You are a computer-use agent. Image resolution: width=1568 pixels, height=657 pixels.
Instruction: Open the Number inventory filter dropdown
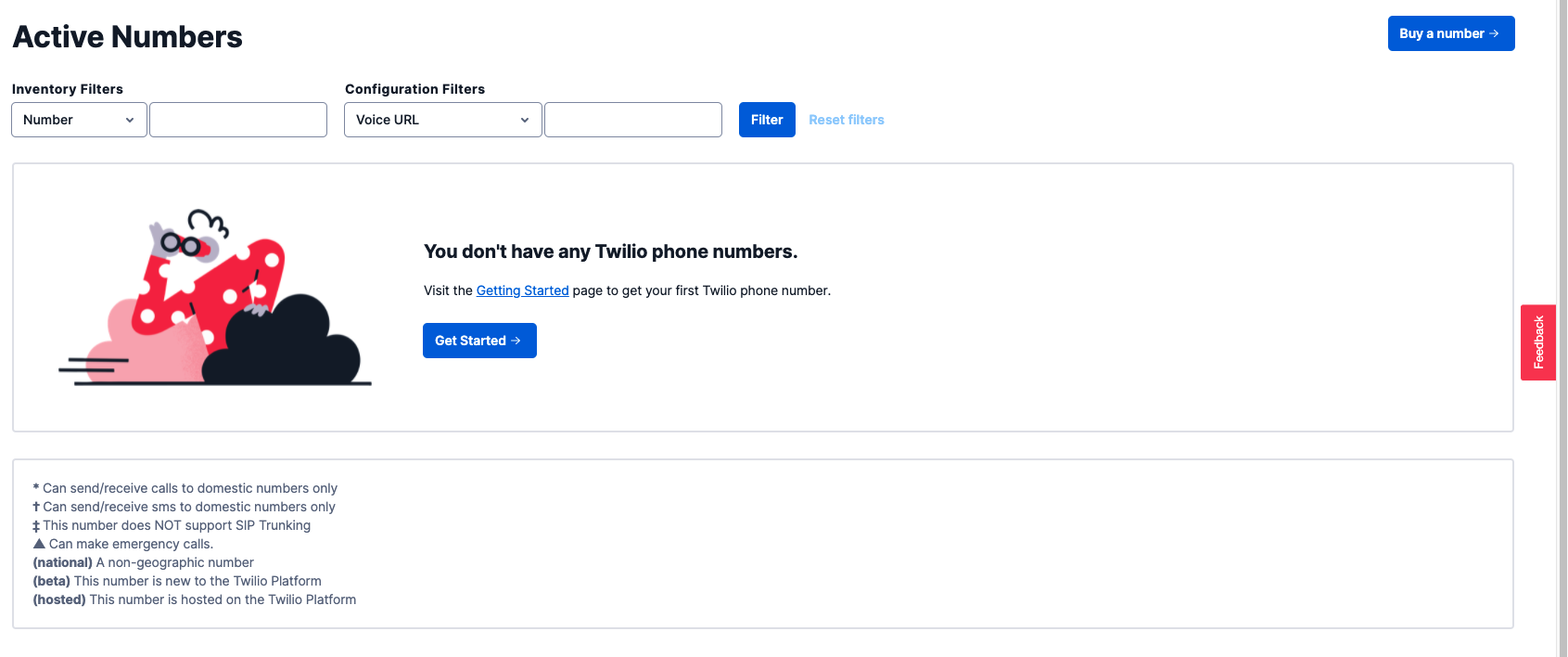pos(79,120)
